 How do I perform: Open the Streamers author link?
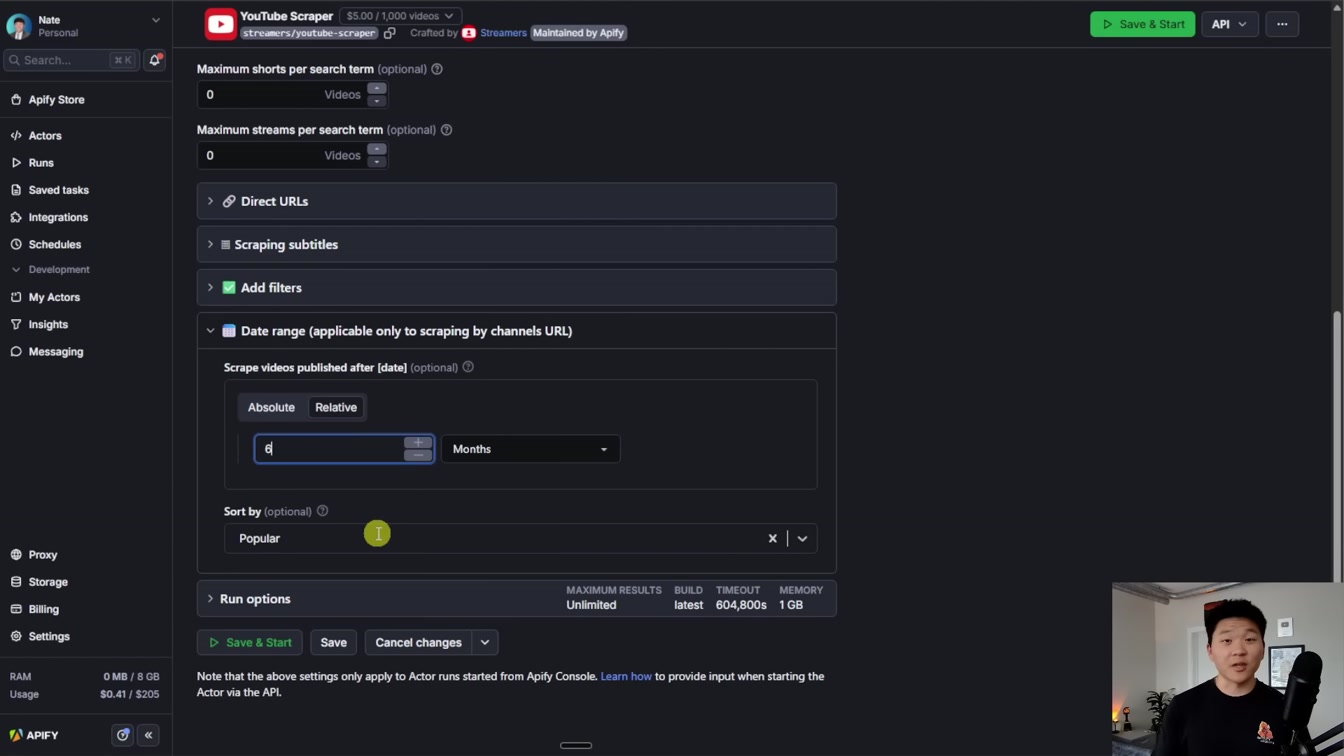pyautogui.click(x=503, y=33)
